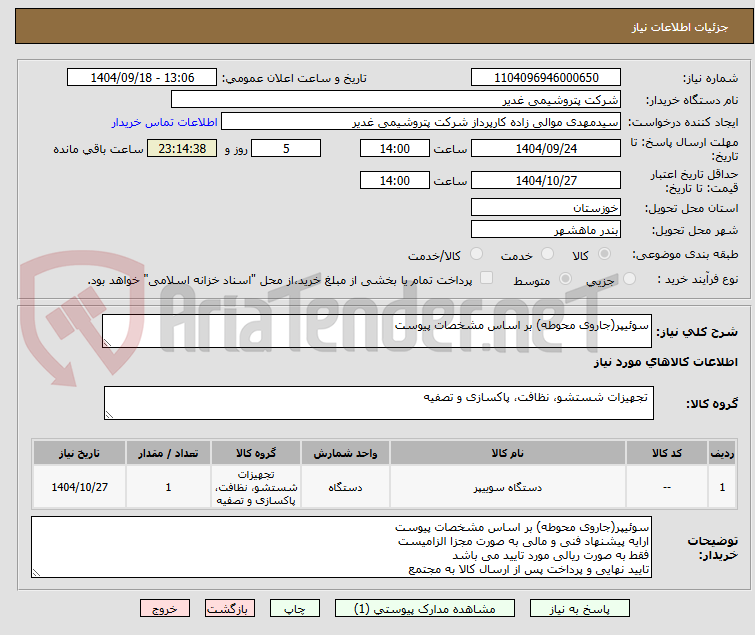Click the table cell 'دستگاه سوییپر'

(508, 488)
